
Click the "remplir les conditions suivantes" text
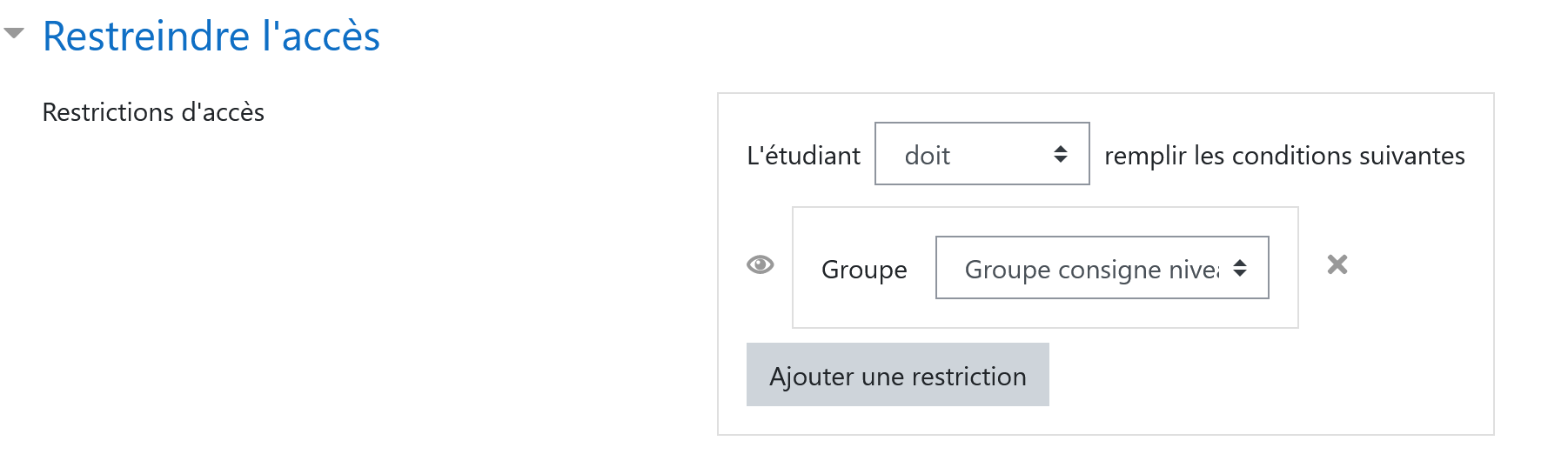(1284, 156)
